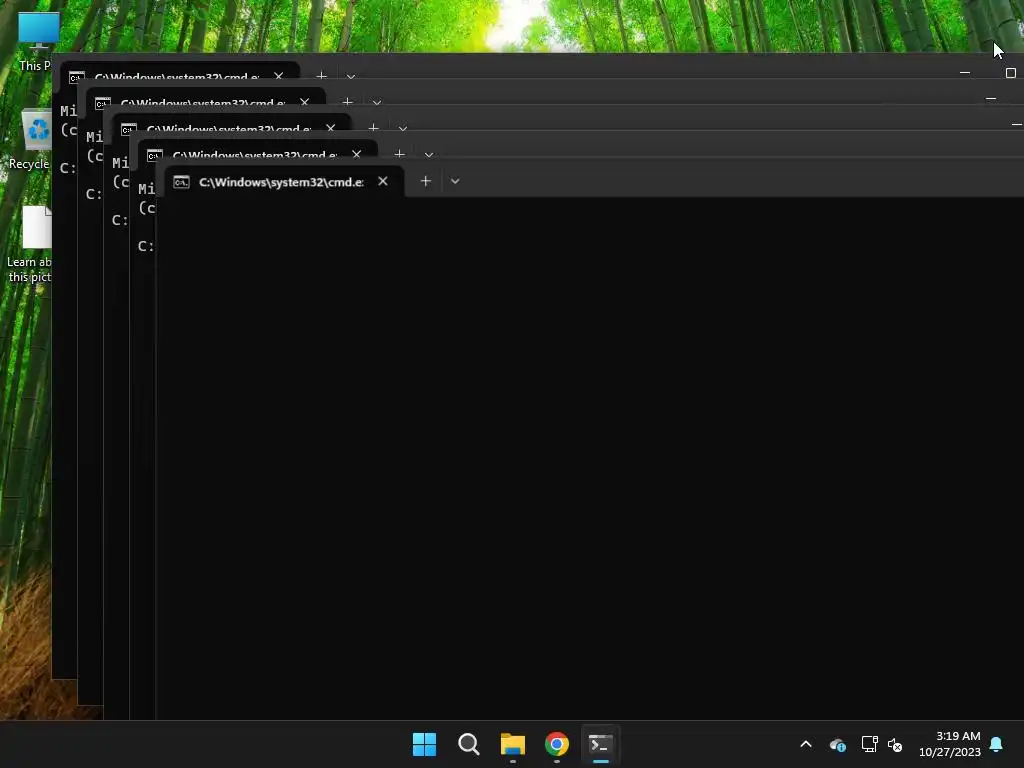Close the front window's cmd.exe tab
Image resolution: width=1024 pixels, height=768 pixels.
pyautogui.click(x=383, y=182)
